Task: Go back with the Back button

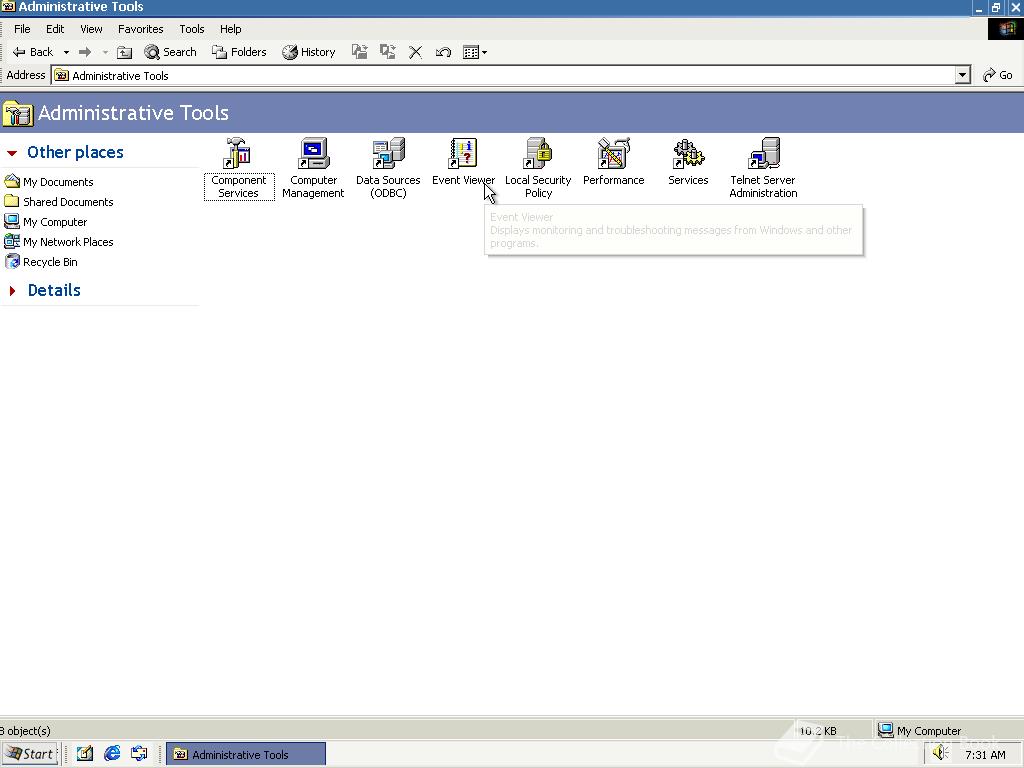Action: point(33,52)
